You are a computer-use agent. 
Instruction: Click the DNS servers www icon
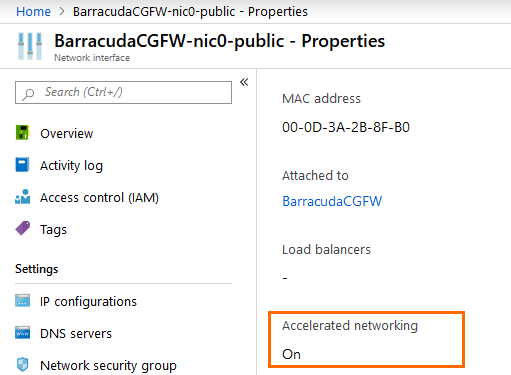tap(22, 333)
